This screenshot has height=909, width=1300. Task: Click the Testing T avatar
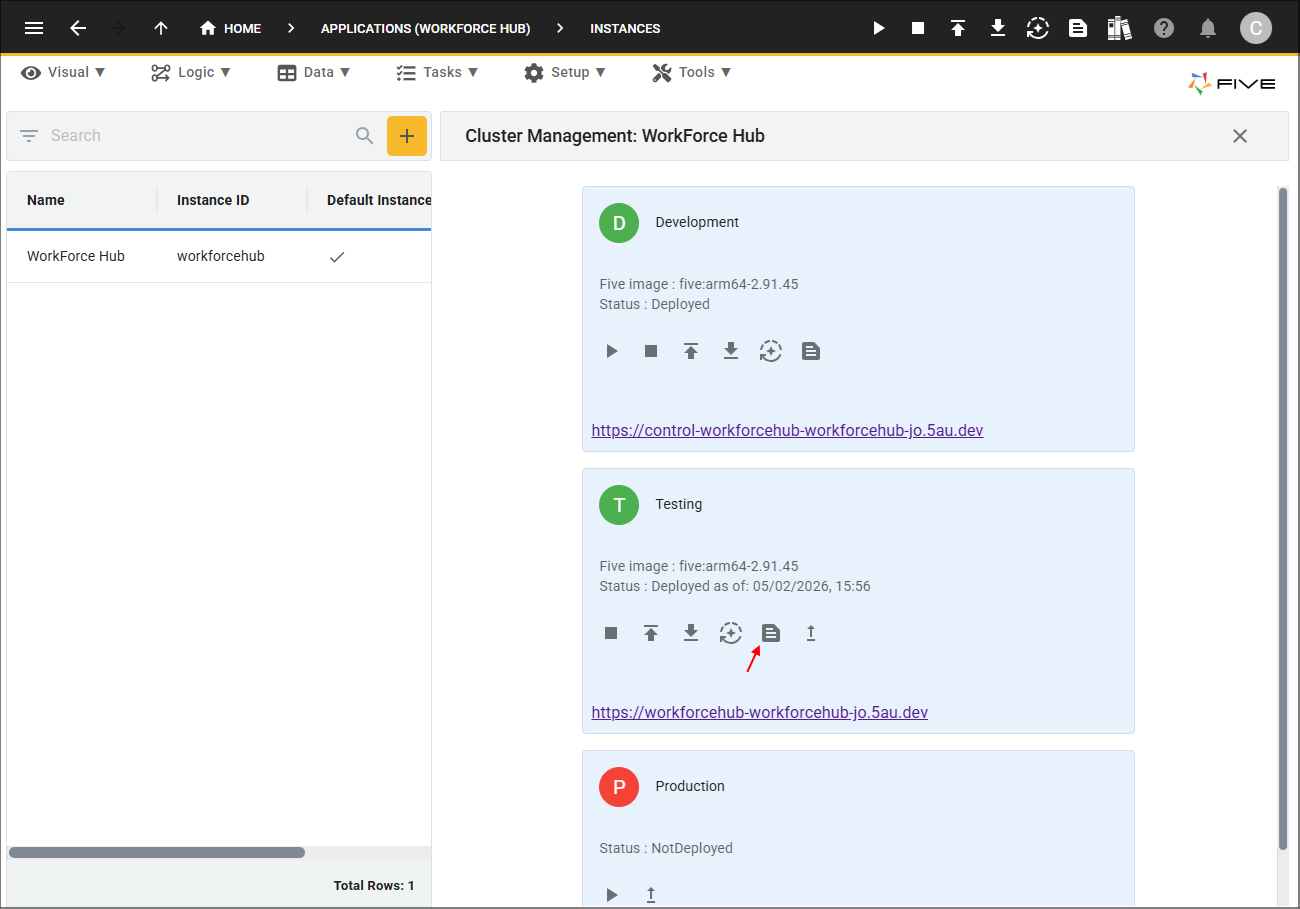tap(619, 505)
